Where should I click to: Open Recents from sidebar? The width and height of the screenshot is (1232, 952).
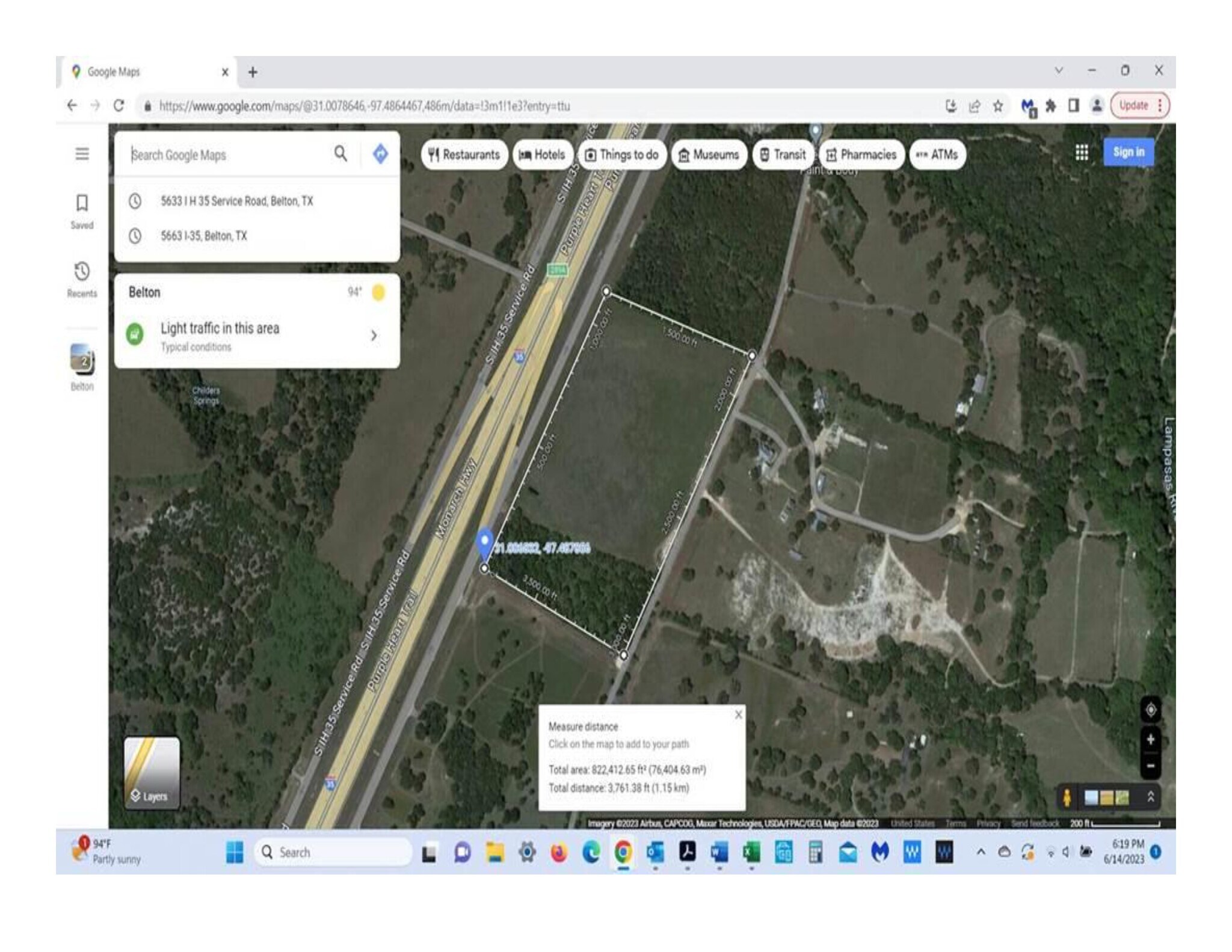click(82, 279)
